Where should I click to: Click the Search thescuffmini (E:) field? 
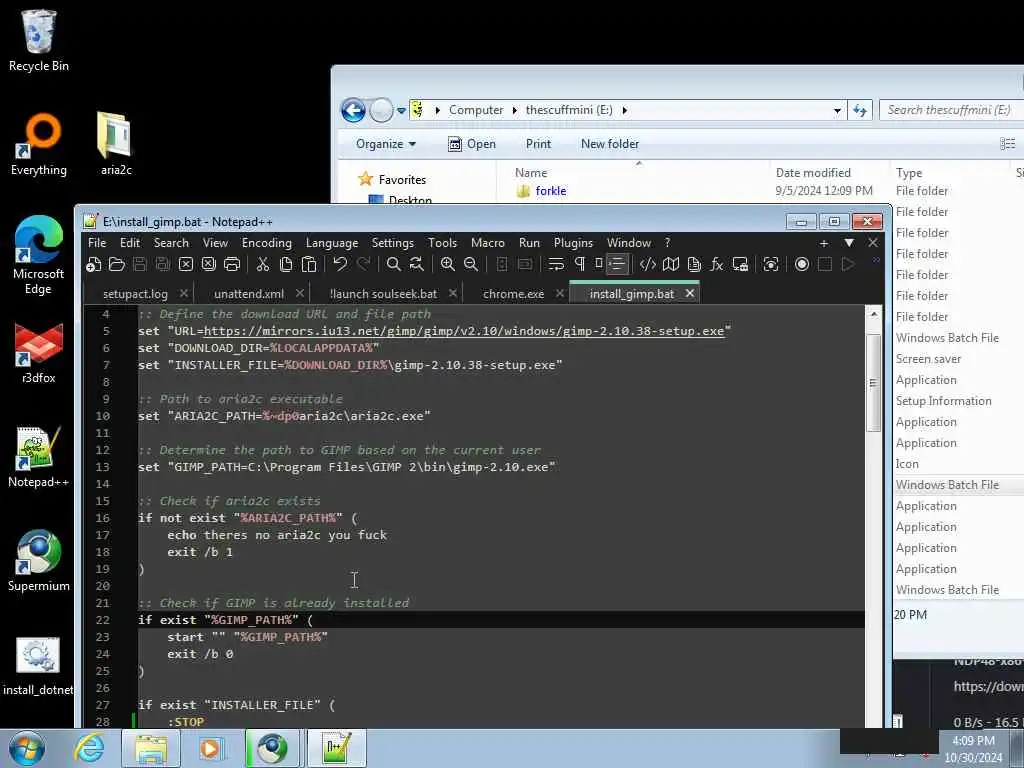coord(951,110)
